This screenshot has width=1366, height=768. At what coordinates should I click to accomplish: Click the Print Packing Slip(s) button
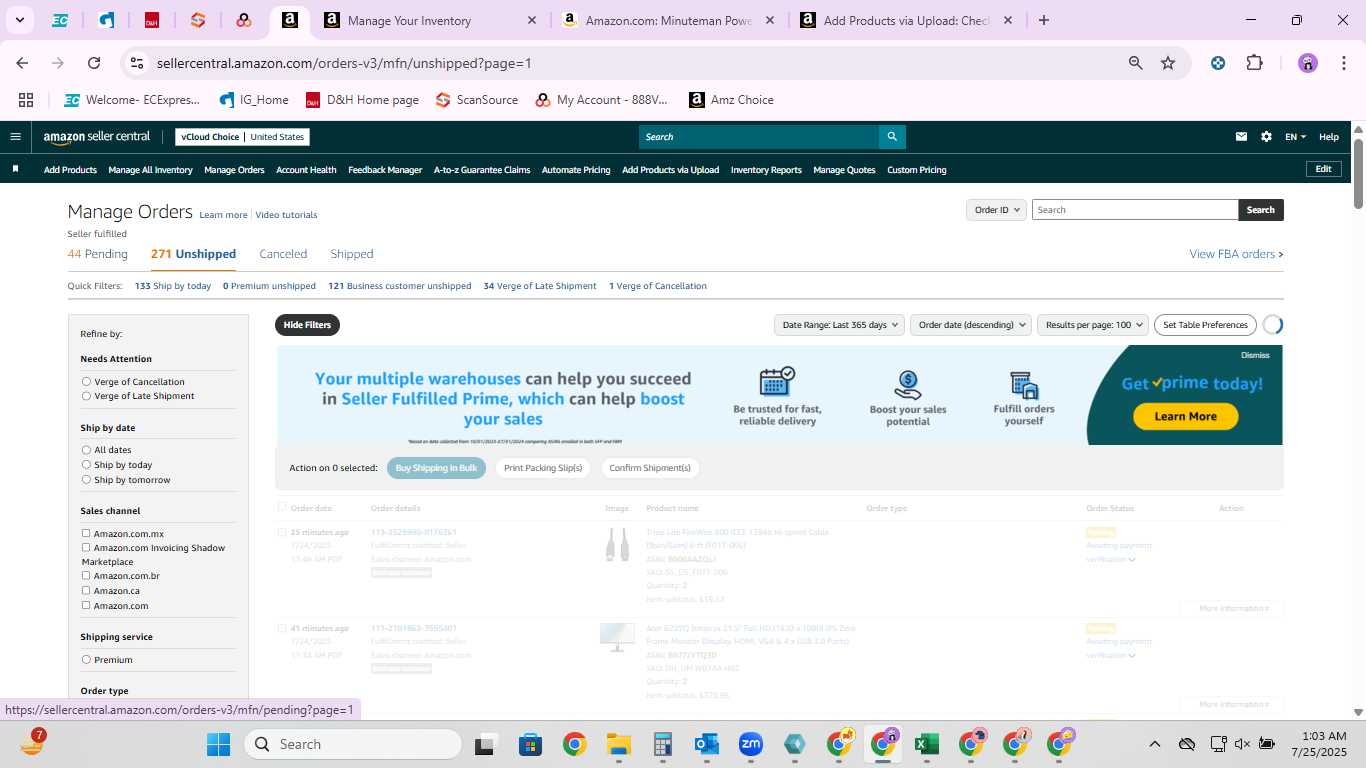543,468
